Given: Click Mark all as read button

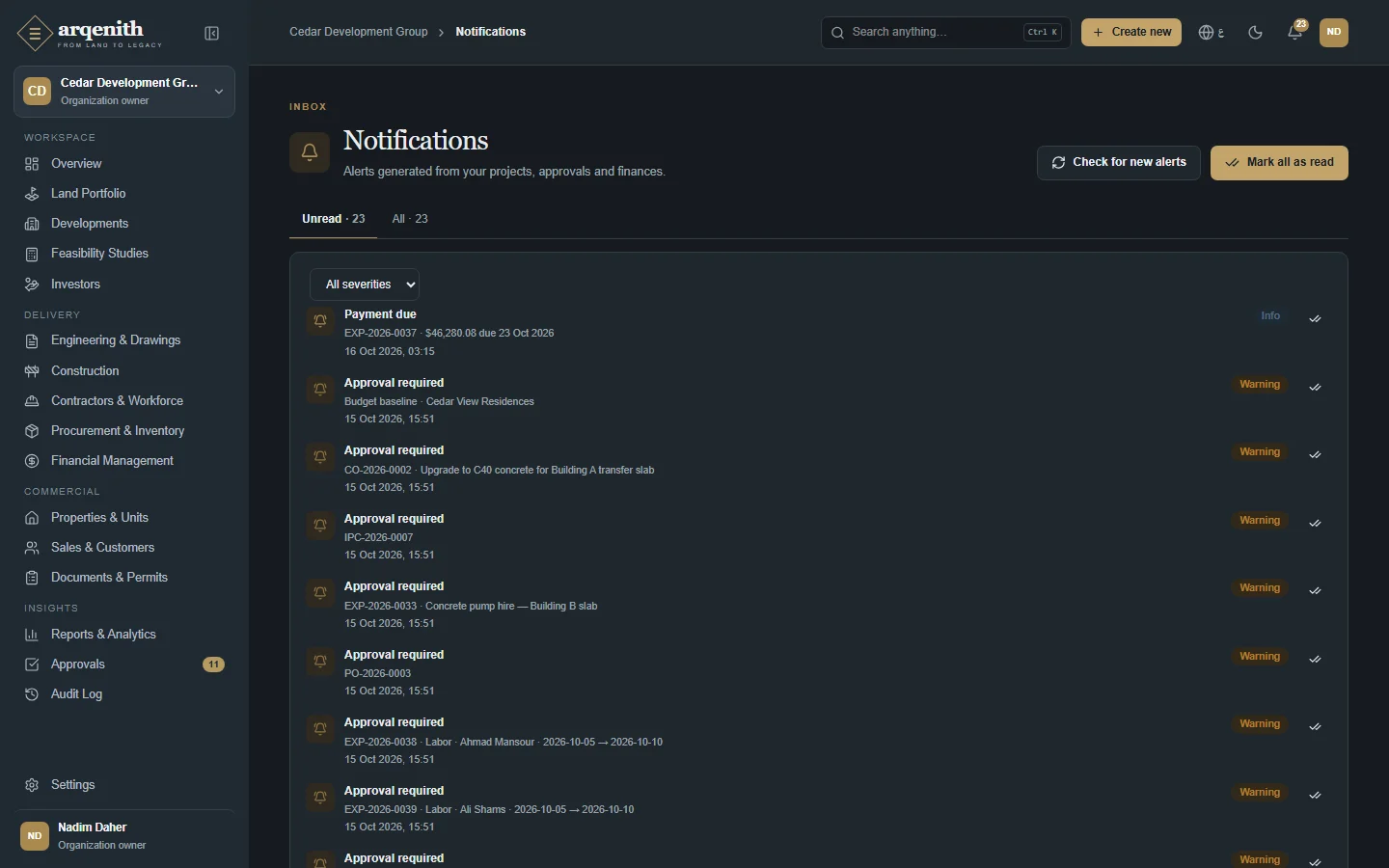Looking at the screenshot, I should [x=1279, y=163].
